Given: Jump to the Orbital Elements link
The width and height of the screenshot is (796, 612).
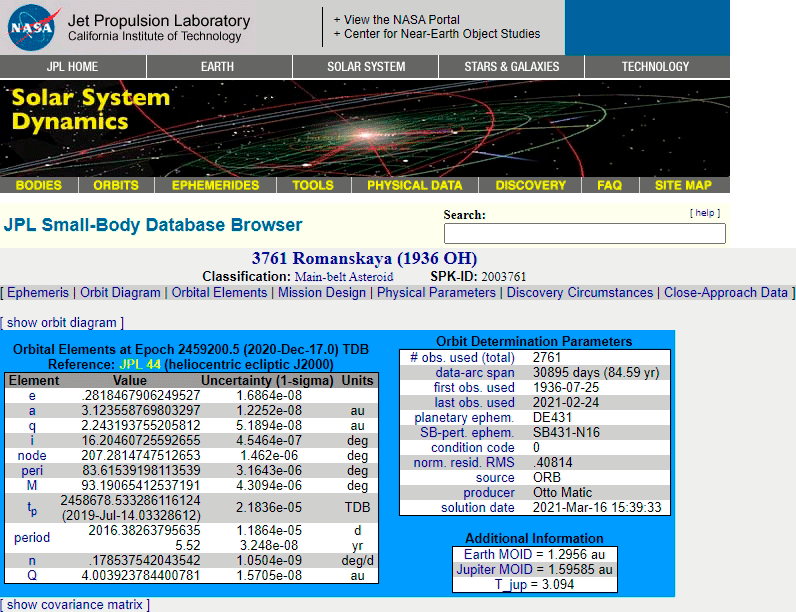Looking at the screenshot, I should (219, 293).
